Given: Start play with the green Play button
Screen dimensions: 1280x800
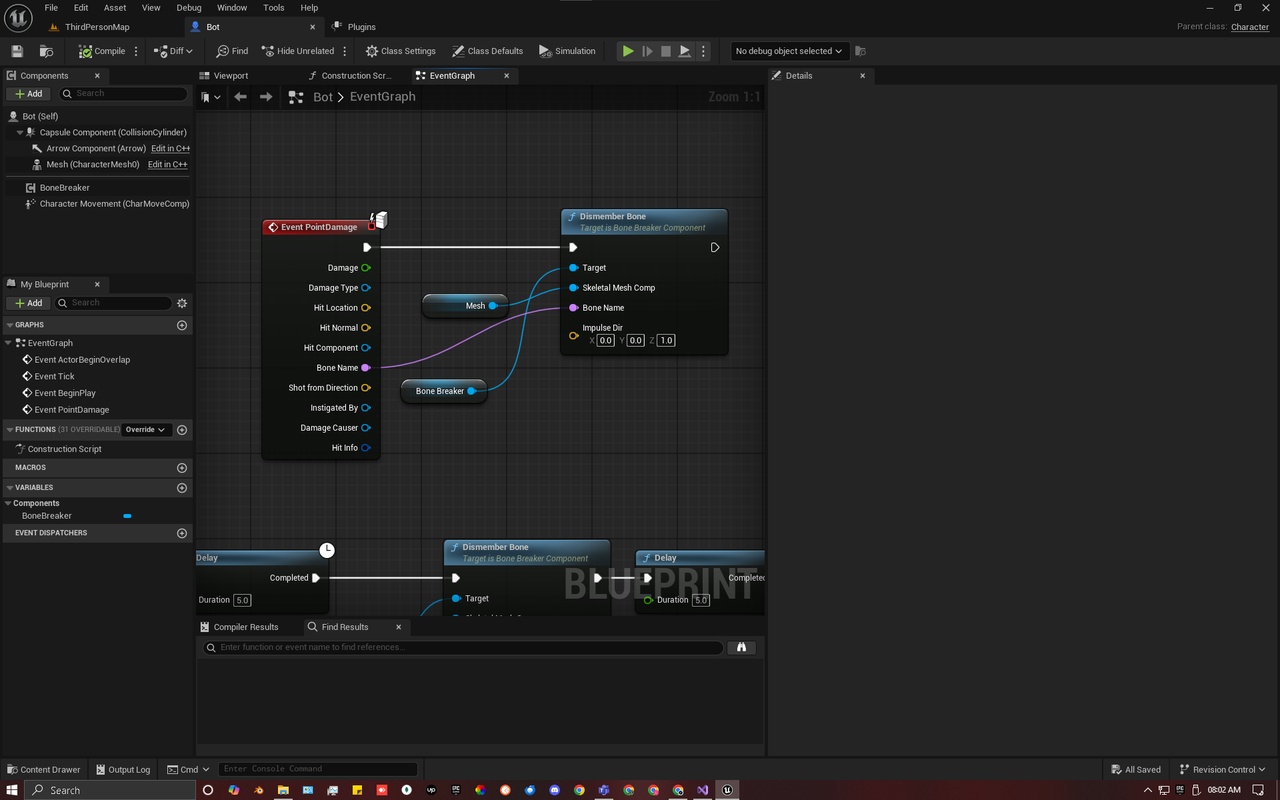Looking at the screenshot, I should pyautogui.click(x=628, y=51).
